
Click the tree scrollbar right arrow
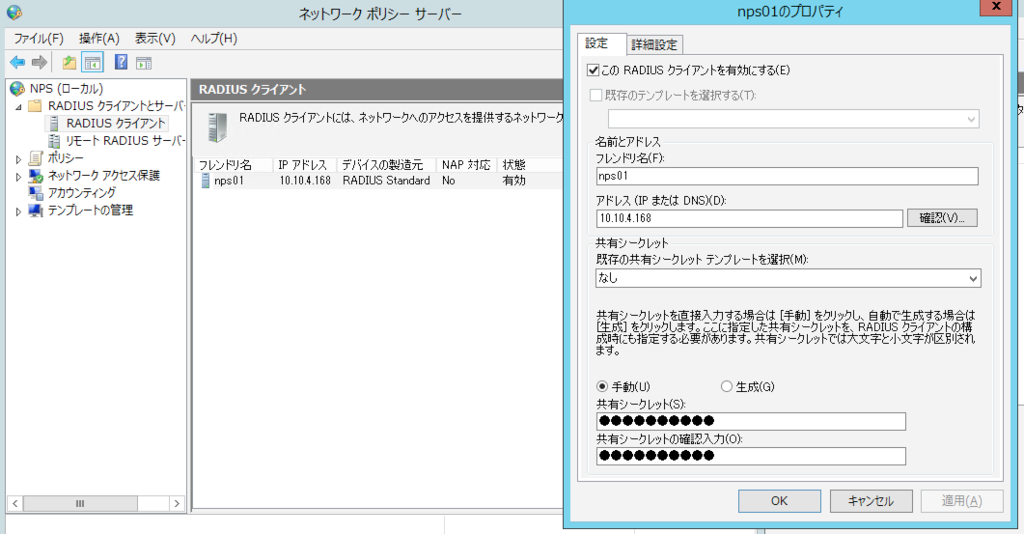(177, 503)
